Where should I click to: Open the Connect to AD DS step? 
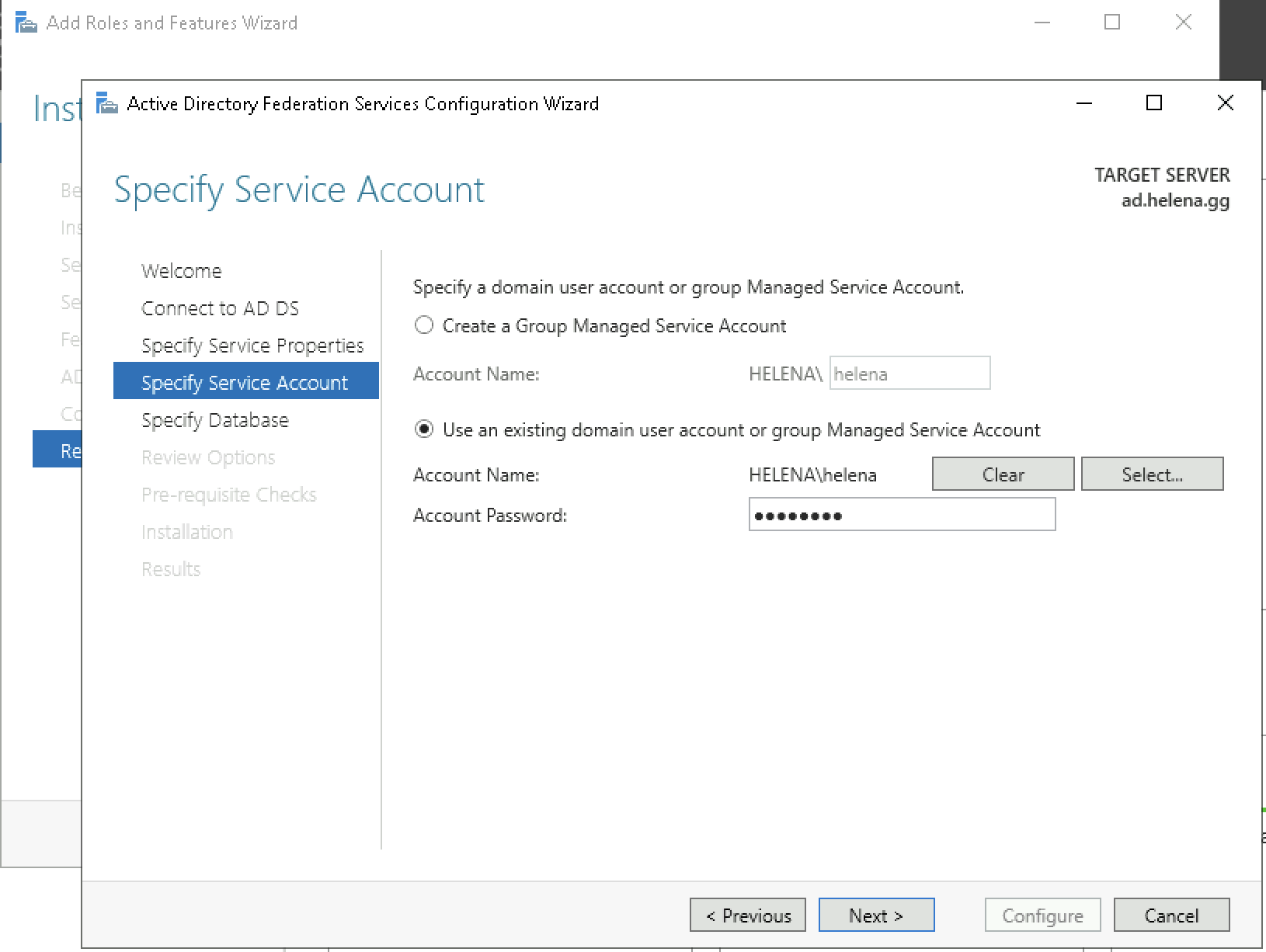[x=220, y=308]
